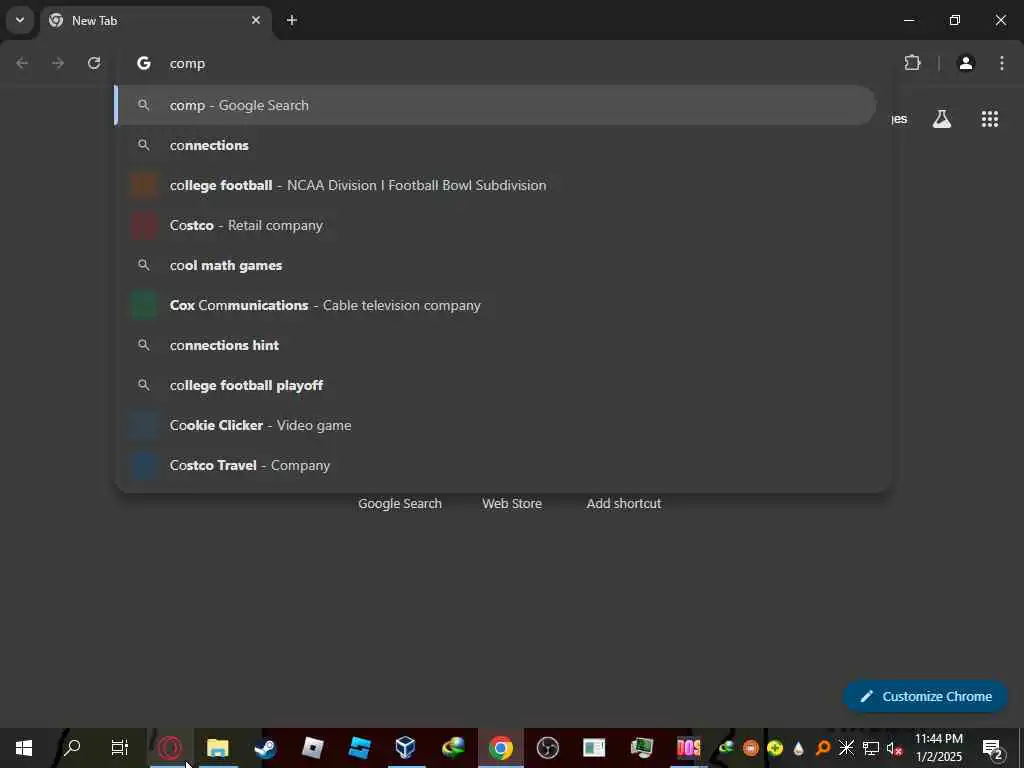Open Task View in taskbar
The image size is (1024, 768).
click(120, 748)
